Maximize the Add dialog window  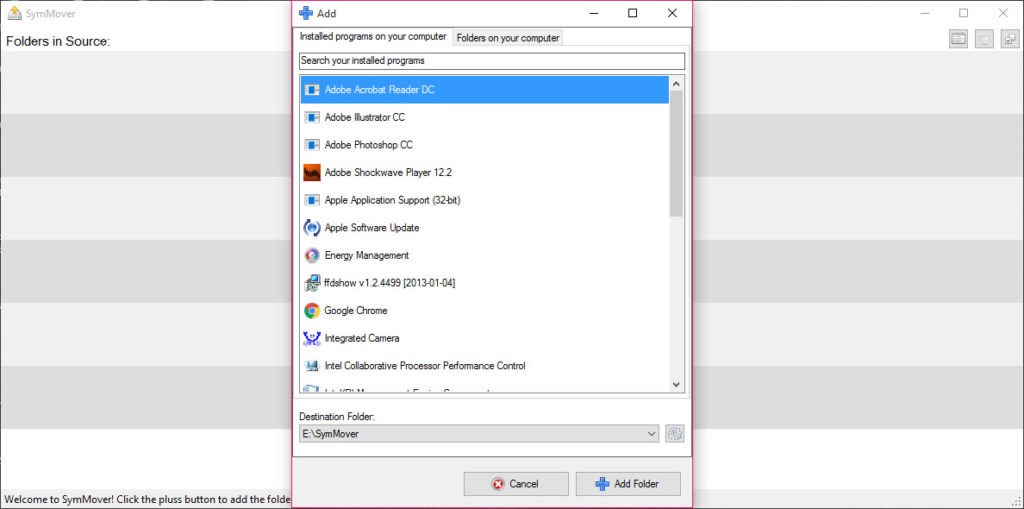tap(632, 13)
